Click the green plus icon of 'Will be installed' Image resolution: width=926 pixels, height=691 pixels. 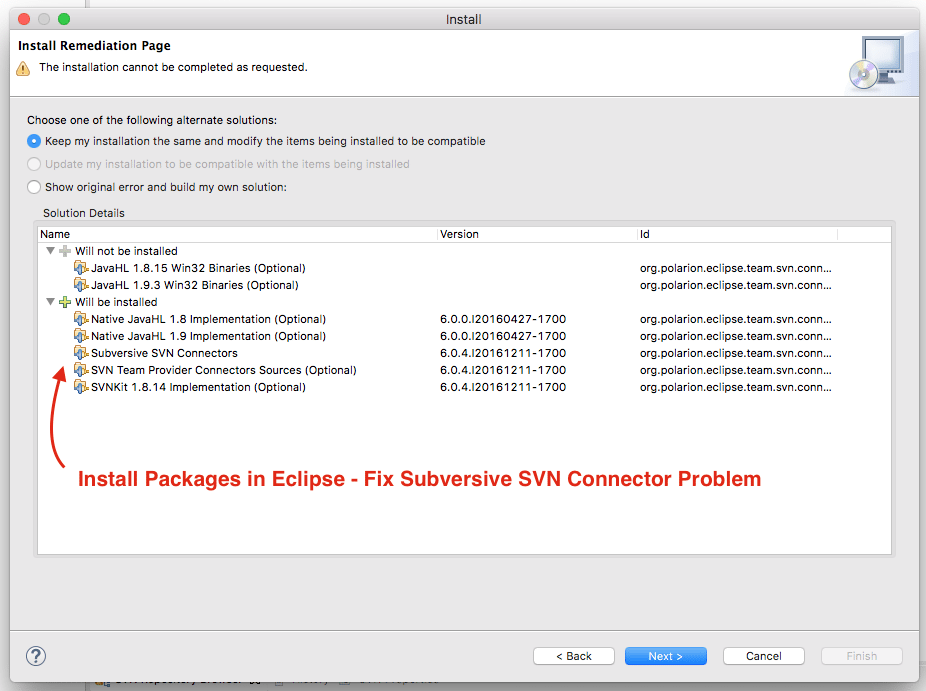(65, 302)
